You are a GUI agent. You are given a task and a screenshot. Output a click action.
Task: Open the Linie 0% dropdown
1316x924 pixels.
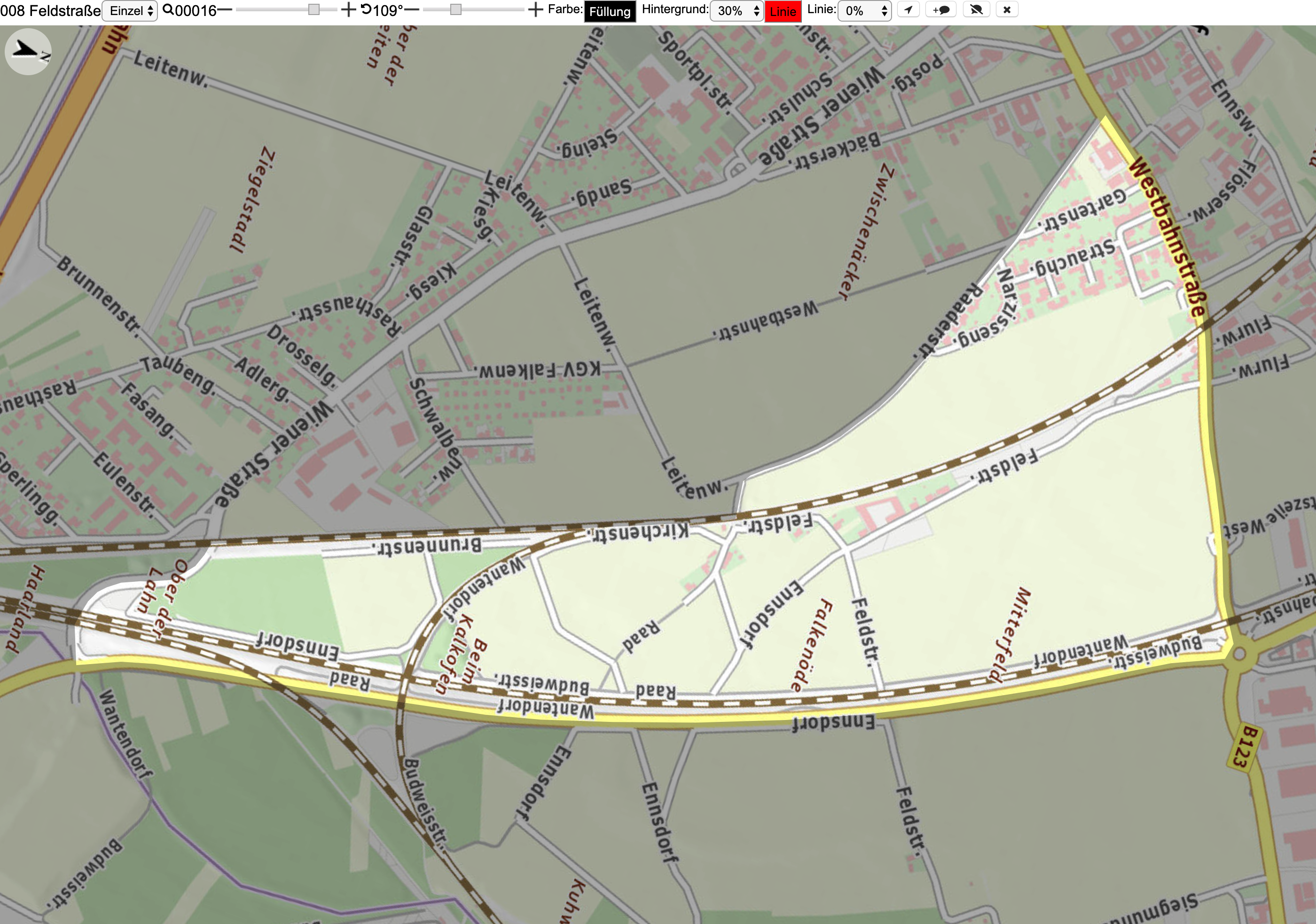tap(864, 11)
